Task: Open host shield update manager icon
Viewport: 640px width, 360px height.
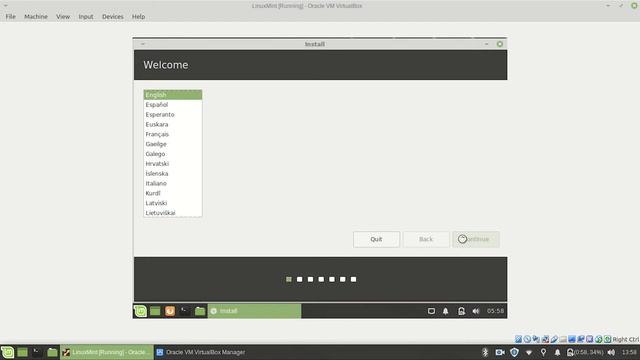Action: click(x=514, y=352)
